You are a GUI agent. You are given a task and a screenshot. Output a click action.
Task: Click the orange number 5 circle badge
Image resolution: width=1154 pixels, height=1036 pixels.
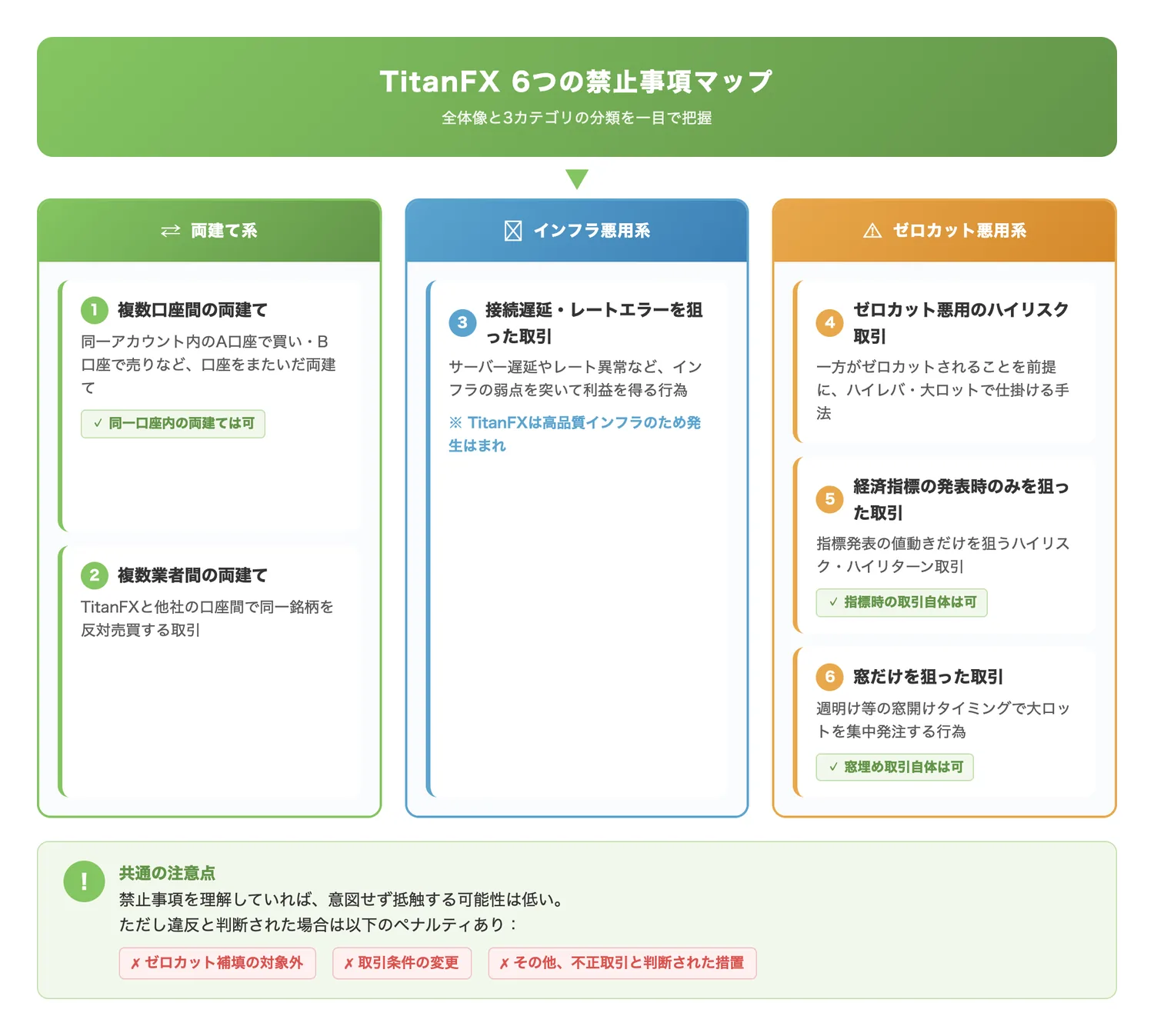click(830, 499)
